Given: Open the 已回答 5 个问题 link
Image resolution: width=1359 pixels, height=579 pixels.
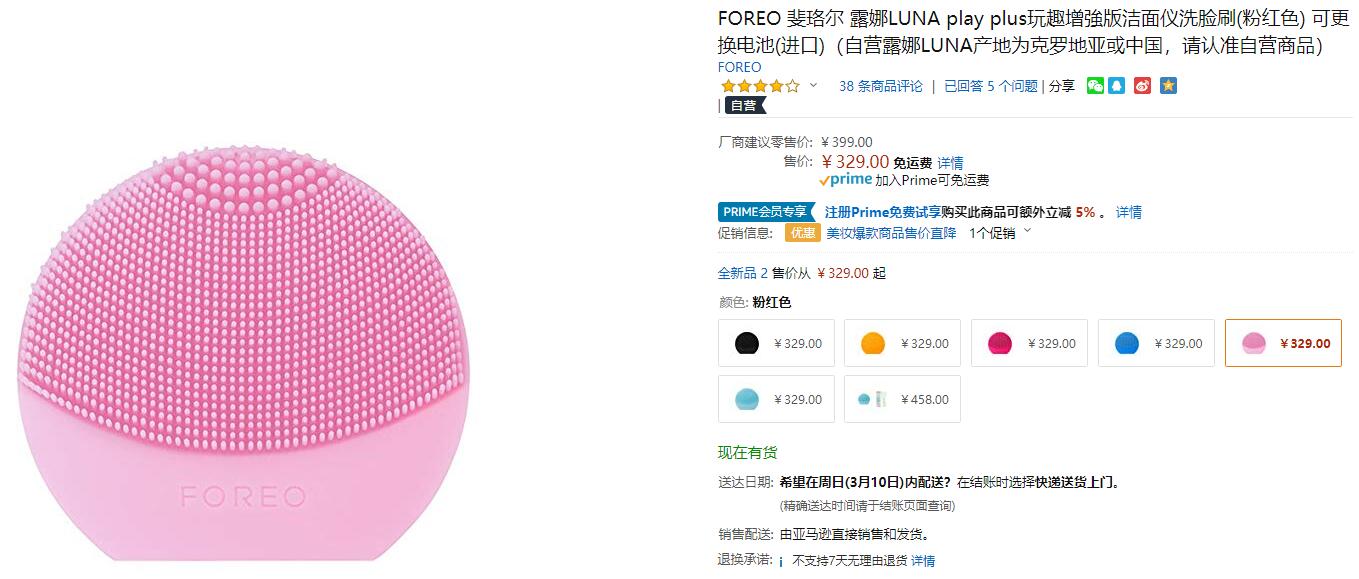Looking at the screenshot, I should 990,86.
